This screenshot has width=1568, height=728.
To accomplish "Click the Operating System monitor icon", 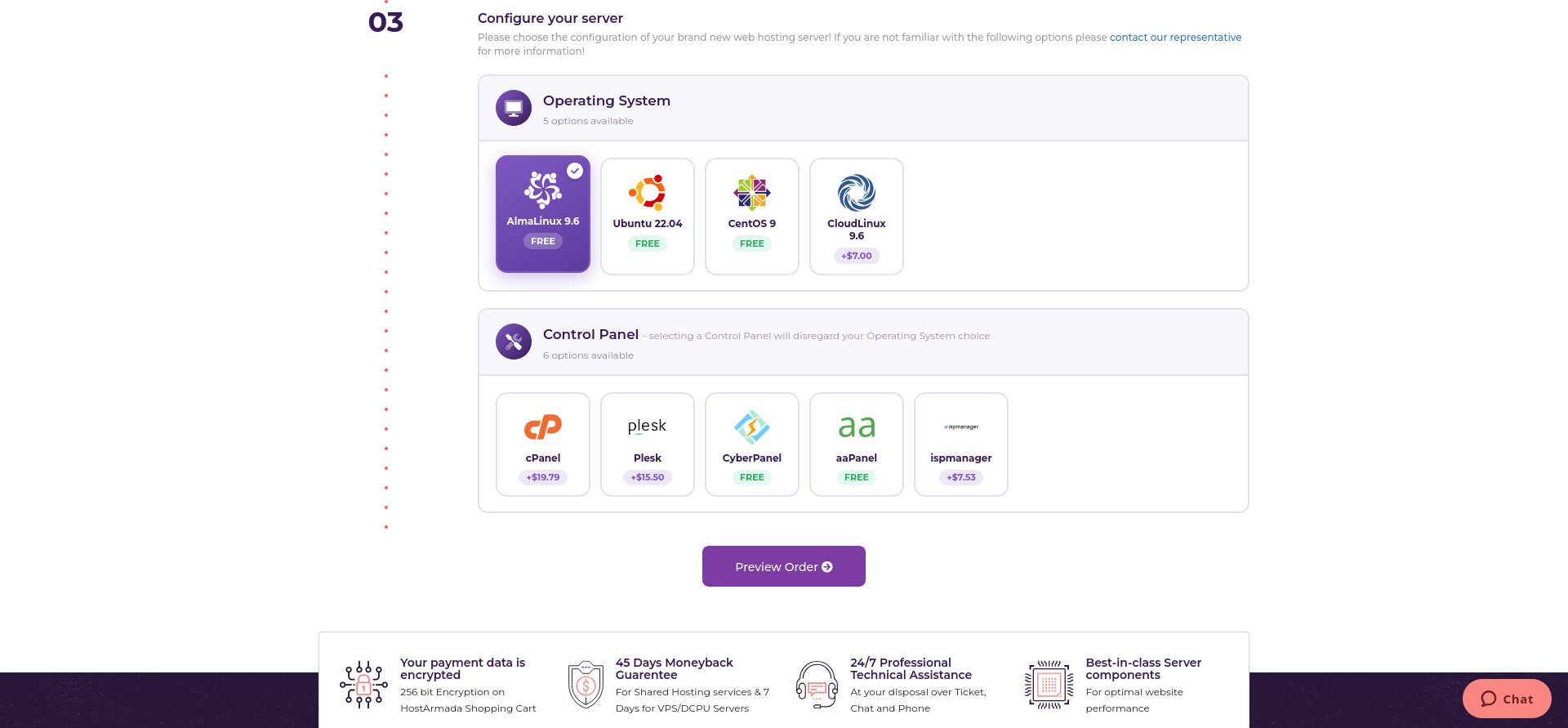I will click(x=514, y=108).
